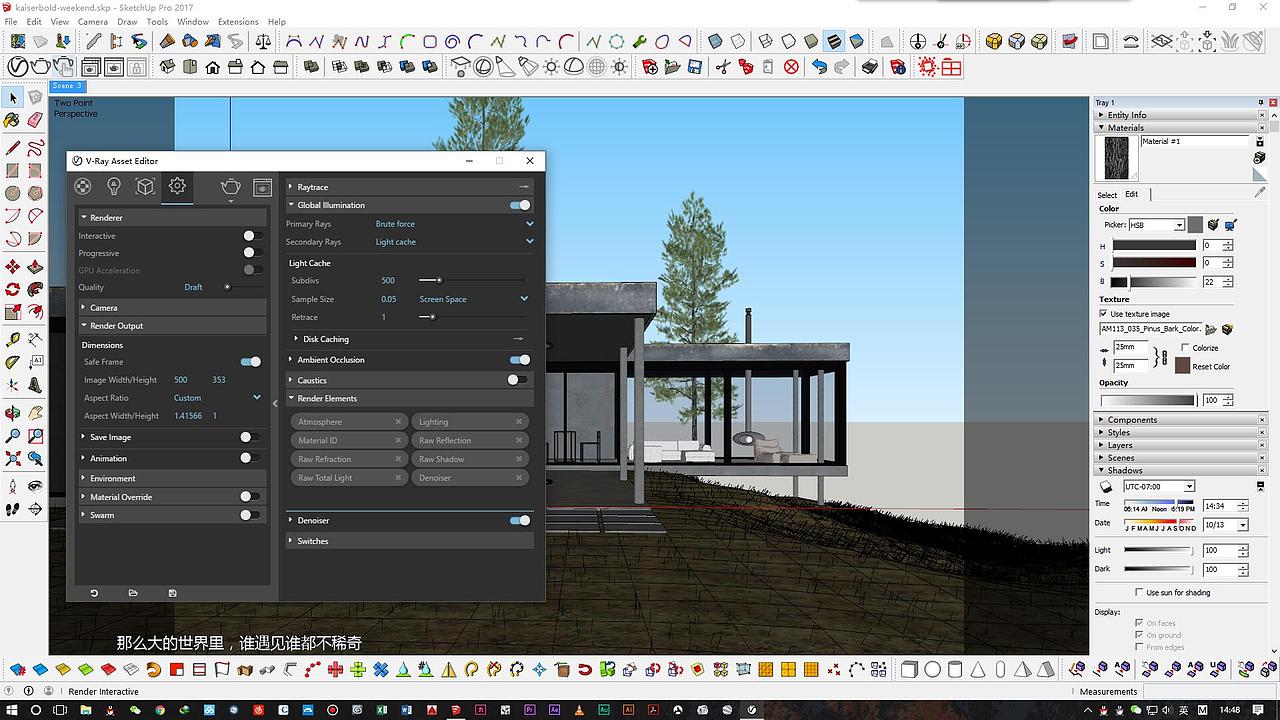Open the Aspect Ratio Custom dropdown
This screenshot has width=1280, height=720.
pos(256,397)
